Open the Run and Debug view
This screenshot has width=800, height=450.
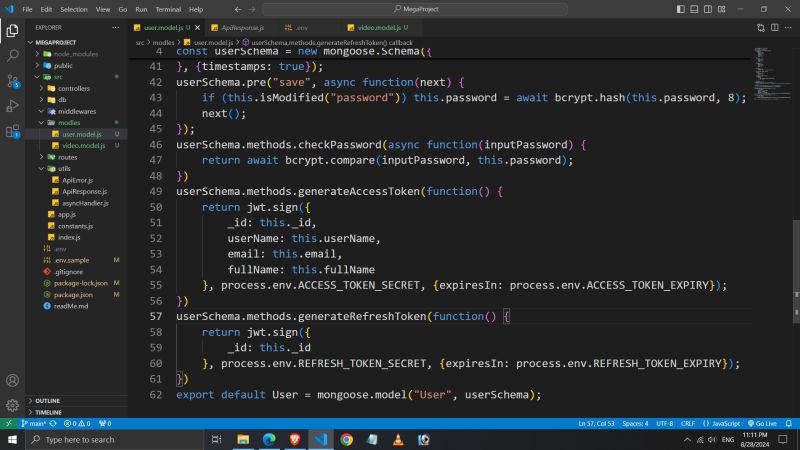click(x=12, y=106)
